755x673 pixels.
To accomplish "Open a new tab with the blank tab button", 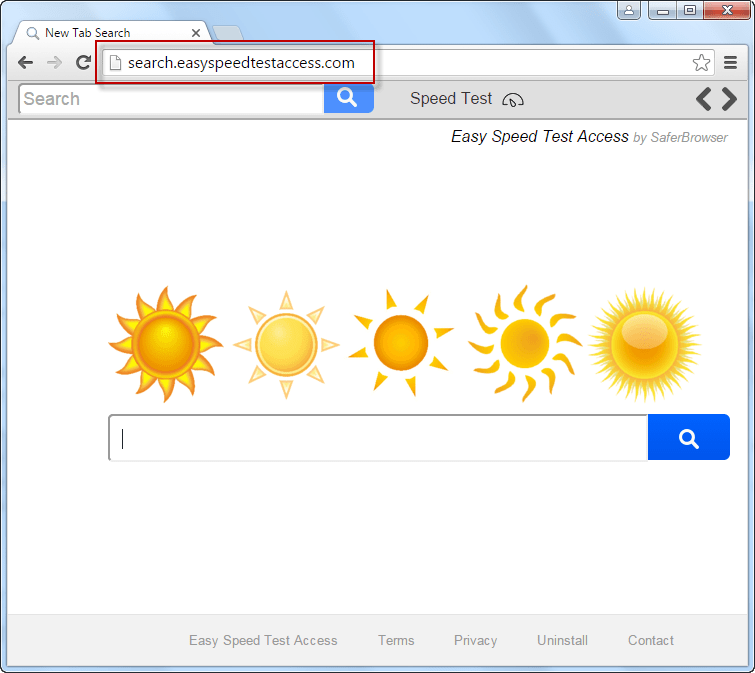I will tap(228, 33).
